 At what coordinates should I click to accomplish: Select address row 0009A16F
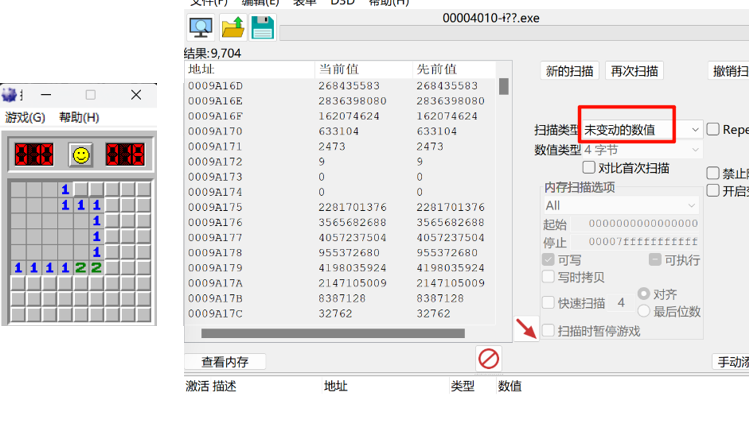click(x=340, y=116)
